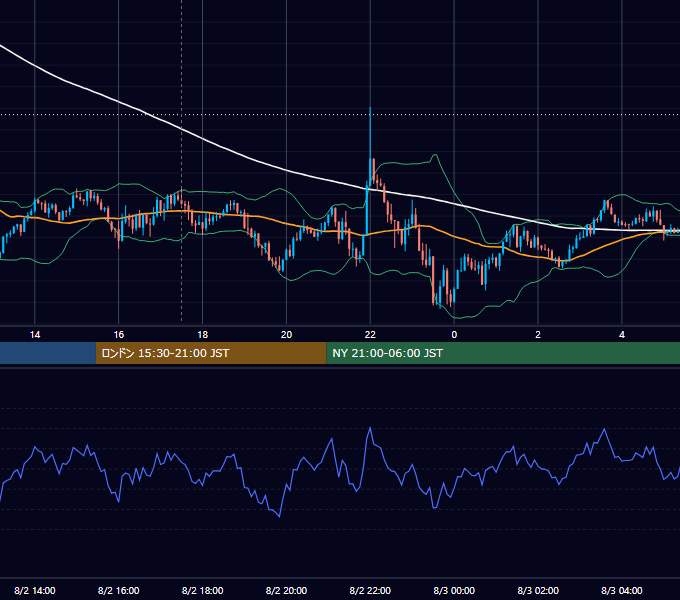Click the 8/3 04:00 date label

[x=622, y=590]
